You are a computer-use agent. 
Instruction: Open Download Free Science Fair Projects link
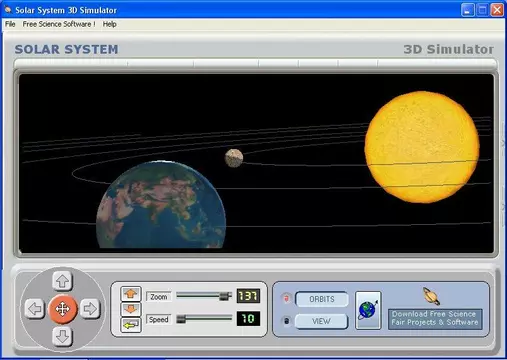pyautogui.click(x=435, y=318)
